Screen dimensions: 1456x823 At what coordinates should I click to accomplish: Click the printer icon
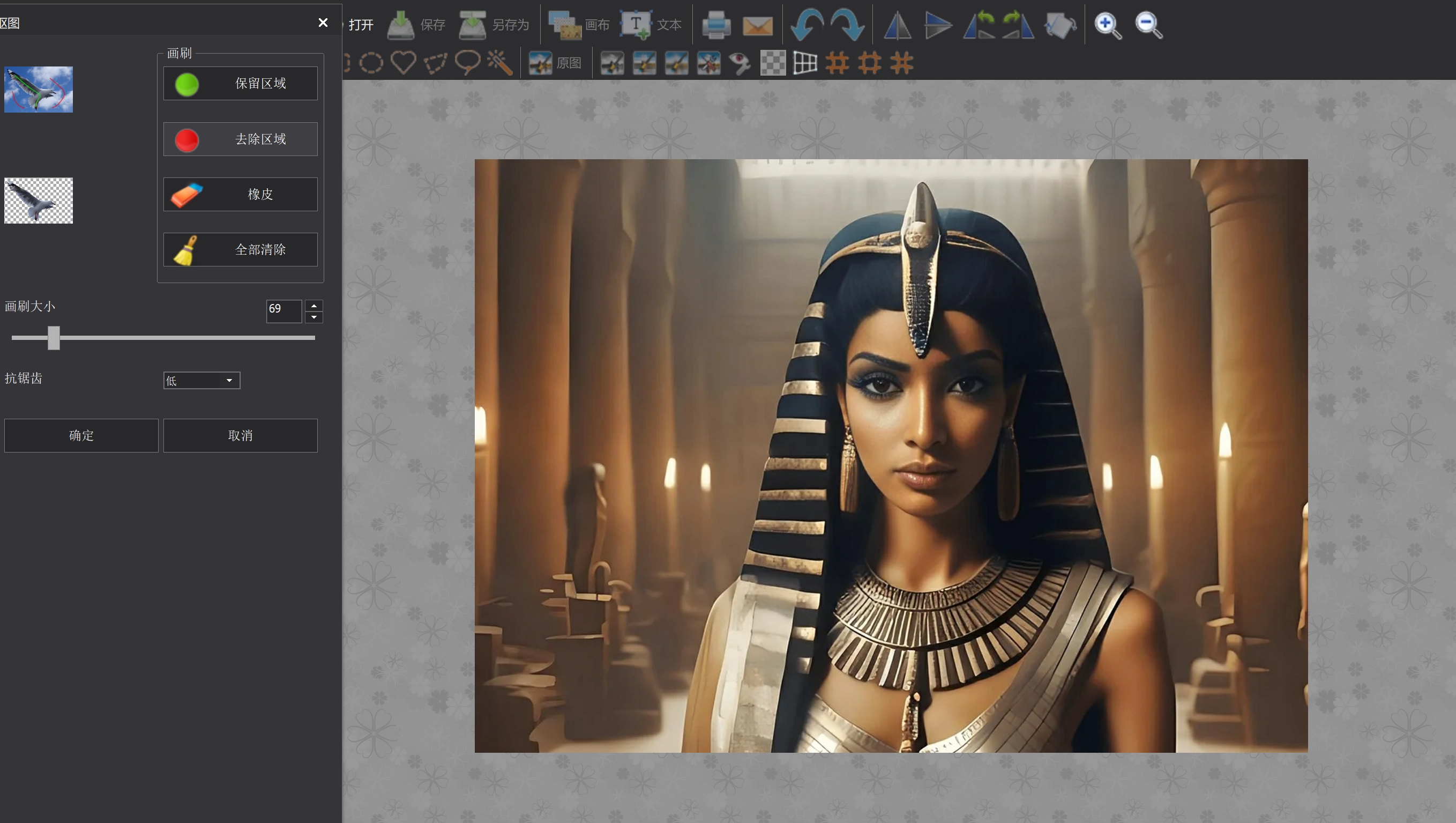pyautogui.click(x=716, y=25)
